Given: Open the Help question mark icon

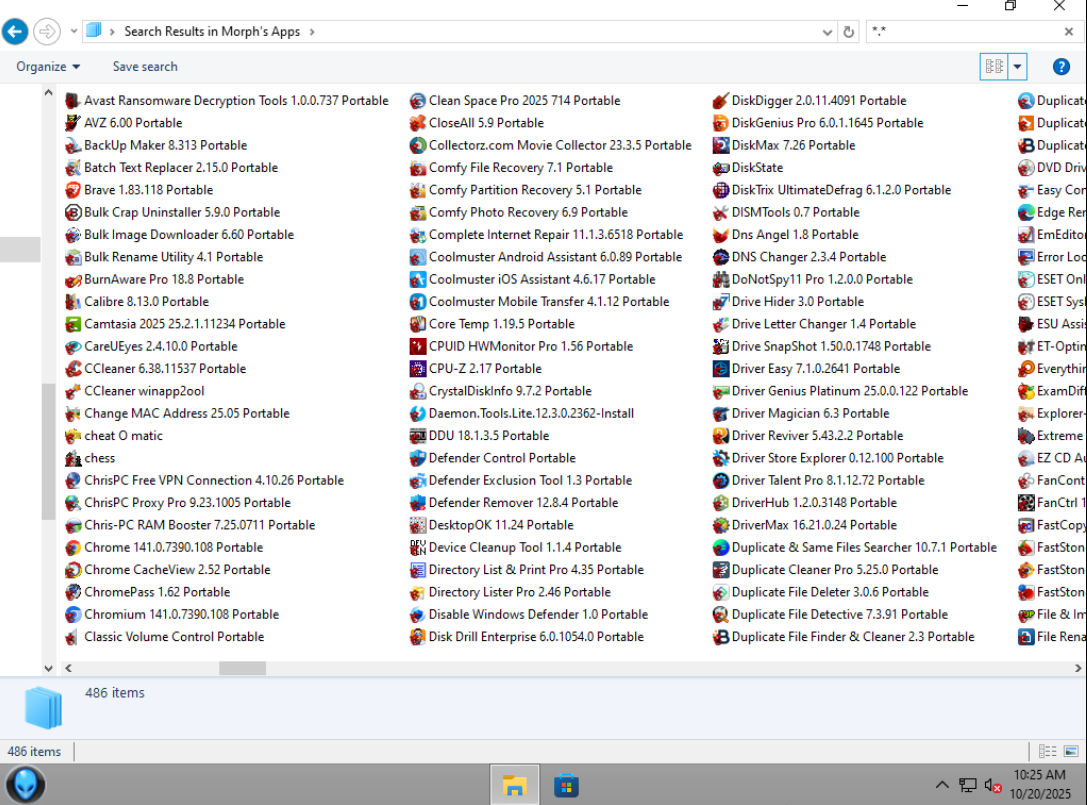Looking at the screenshot, I should pyautogui.click(x=1061, y=67).
